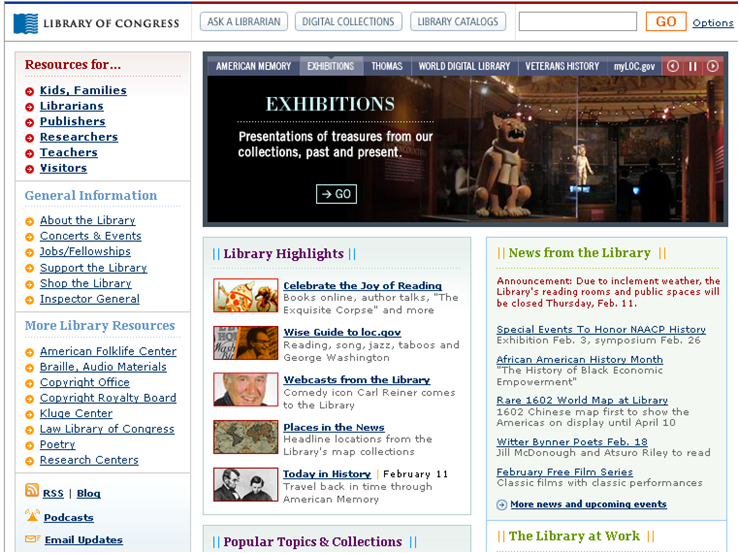Pause the banner slideshow

coord(693,66)
